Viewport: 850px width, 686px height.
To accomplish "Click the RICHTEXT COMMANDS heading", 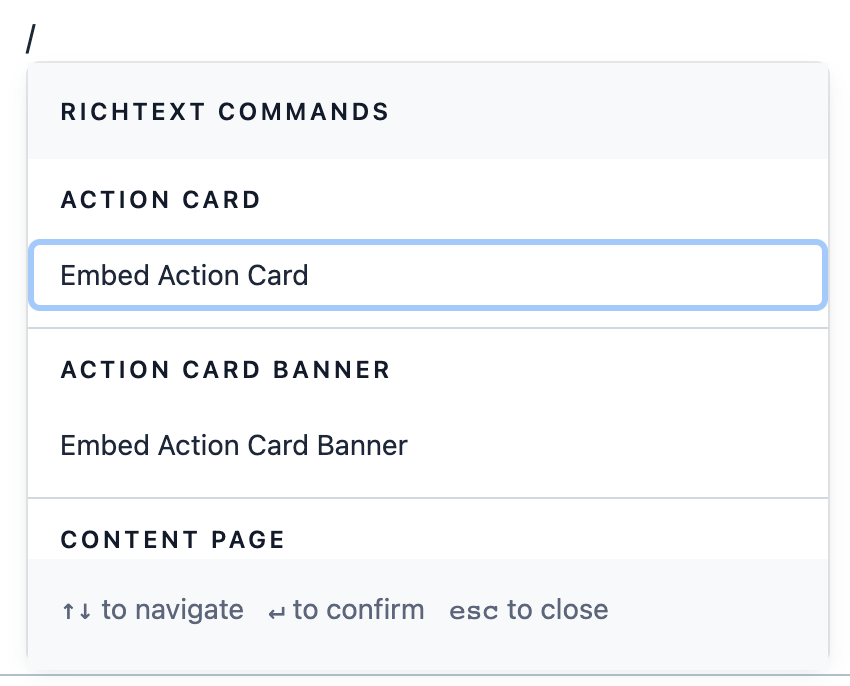I will click(x=225, y=112).
